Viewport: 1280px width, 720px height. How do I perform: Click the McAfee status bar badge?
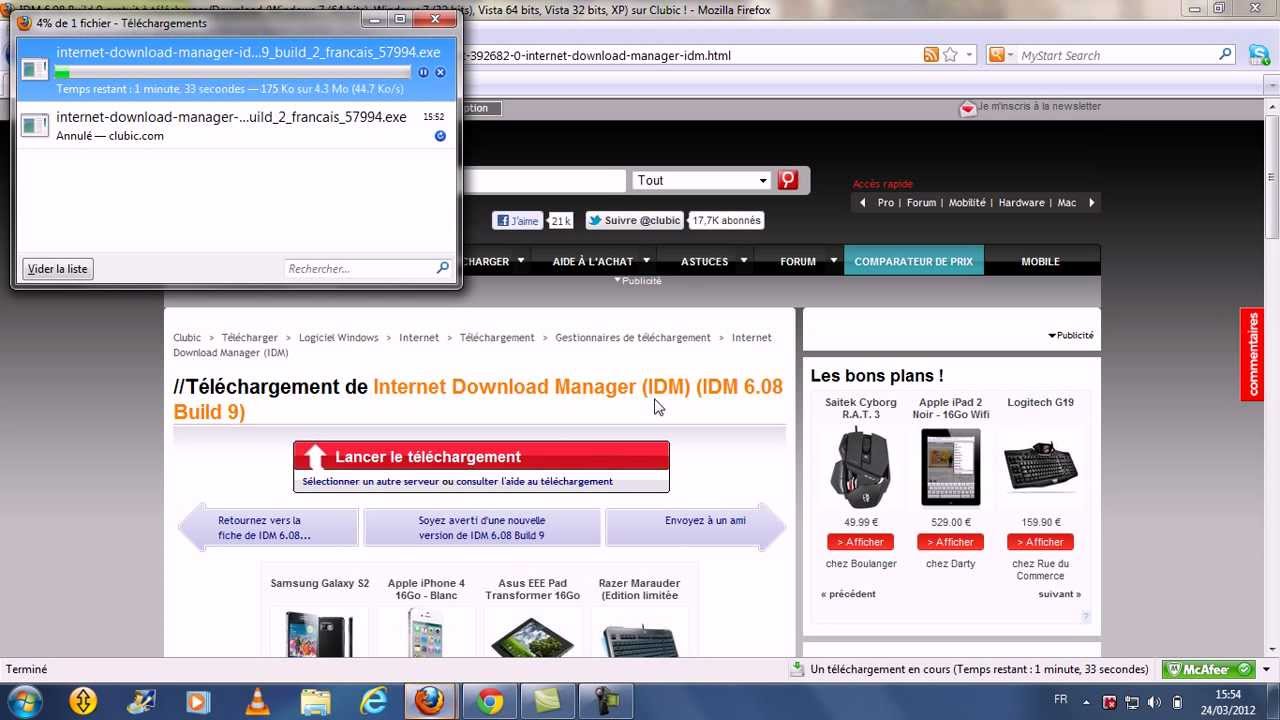tap(1208, 669)
